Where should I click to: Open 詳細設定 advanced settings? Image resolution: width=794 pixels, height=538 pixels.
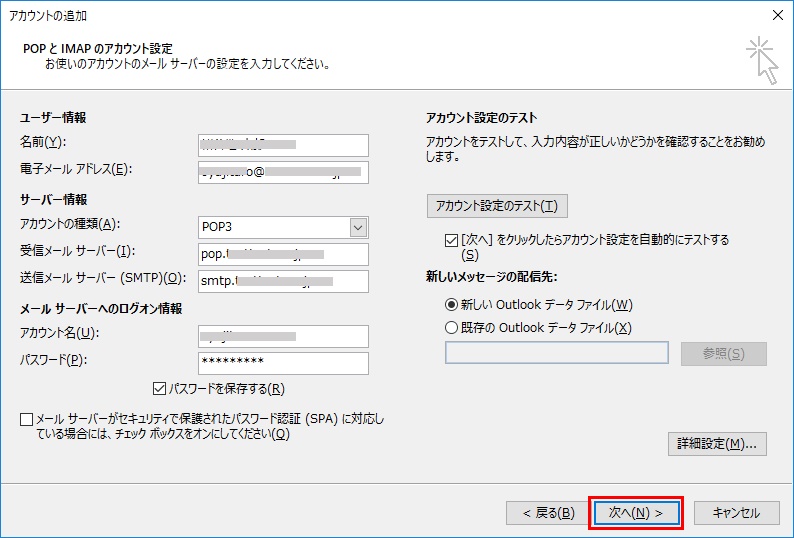pyautogui.click(x=717, y=444)
